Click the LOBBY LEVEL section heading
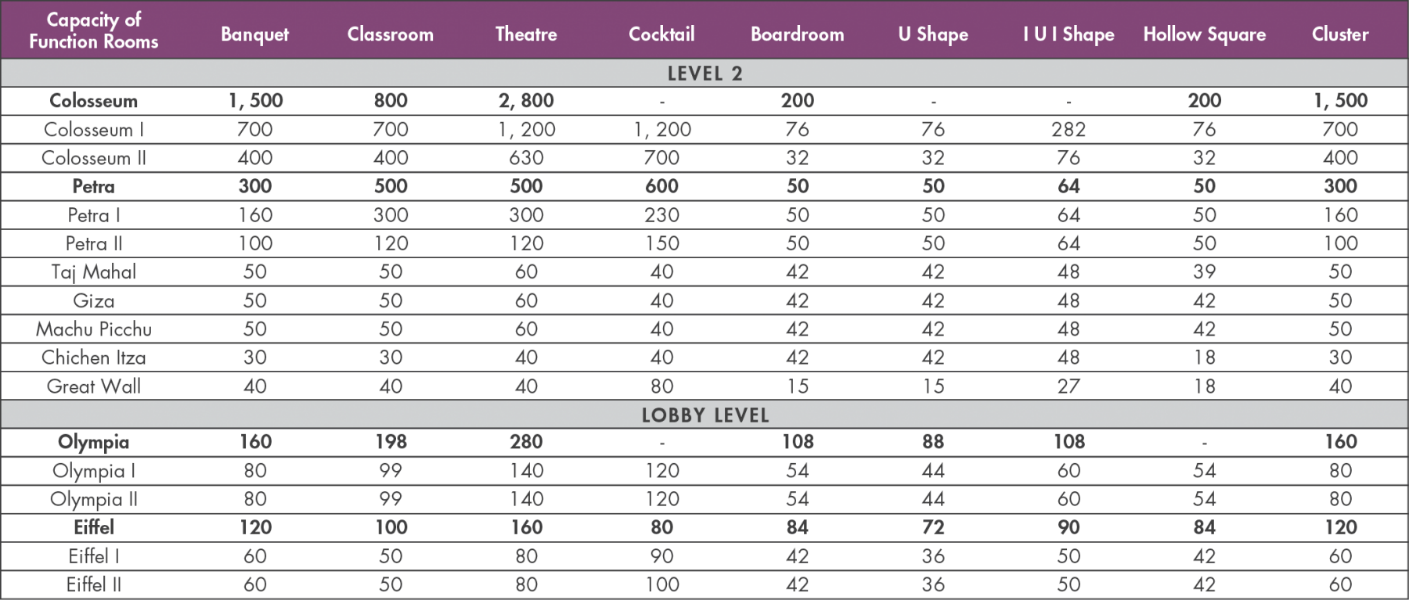The width and height of the screenshot is (1409, 600). 704,415
